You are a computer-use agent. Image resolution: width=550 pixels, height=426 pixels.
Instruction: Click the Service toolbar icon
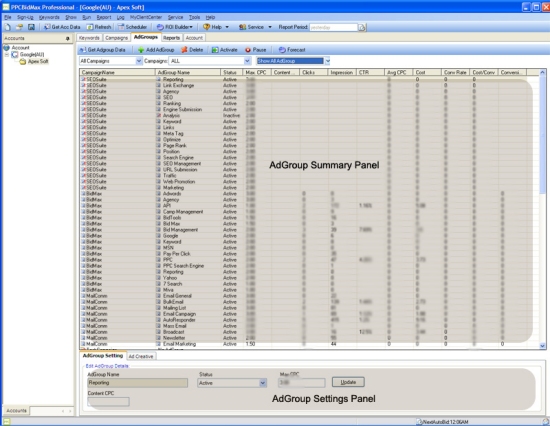tap(251, 27)
